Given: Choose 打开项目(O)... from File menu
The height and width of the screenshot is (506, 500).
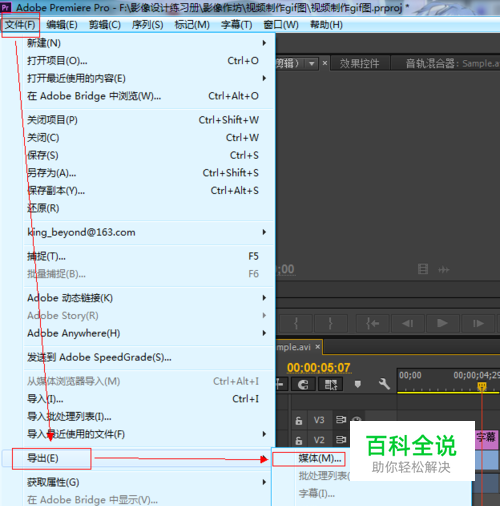Looking at the screenshot, I should 148,61.
